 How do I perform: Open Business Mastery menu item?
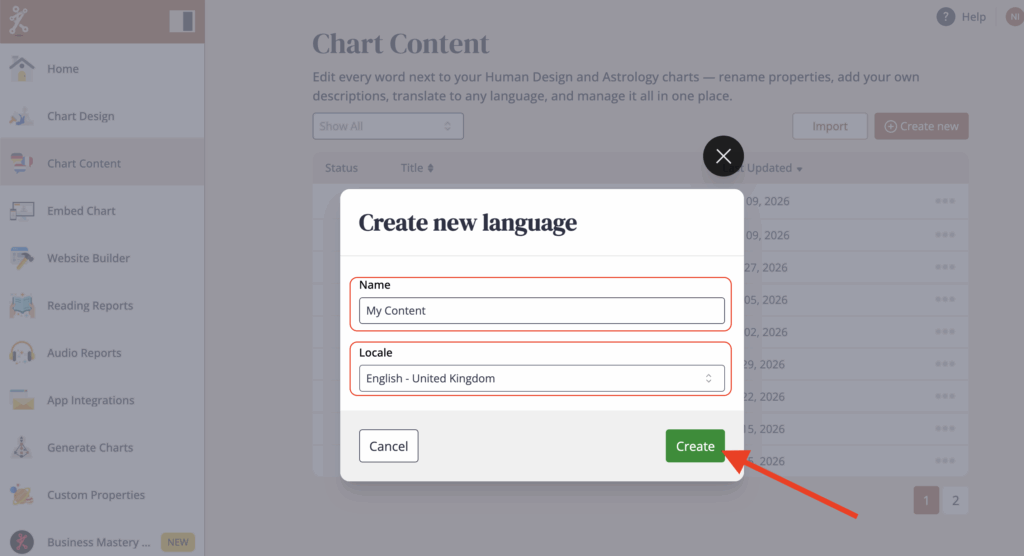[x=98, y=542]
